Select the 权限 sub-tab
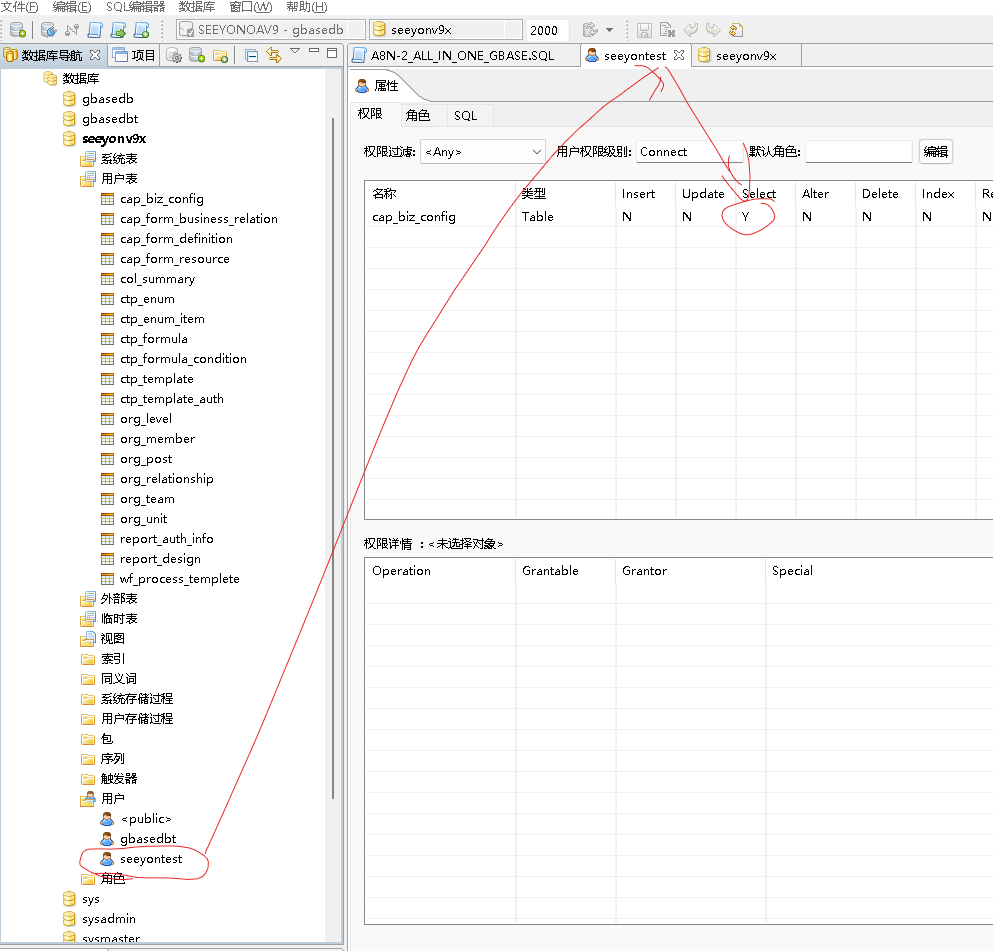 coord(370,114)
